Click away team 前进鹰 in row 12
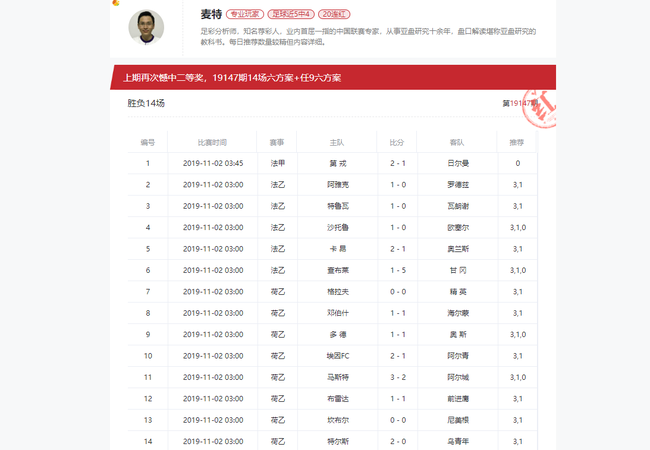Viewport: 650px width, 450px height. tap(458, 399)
